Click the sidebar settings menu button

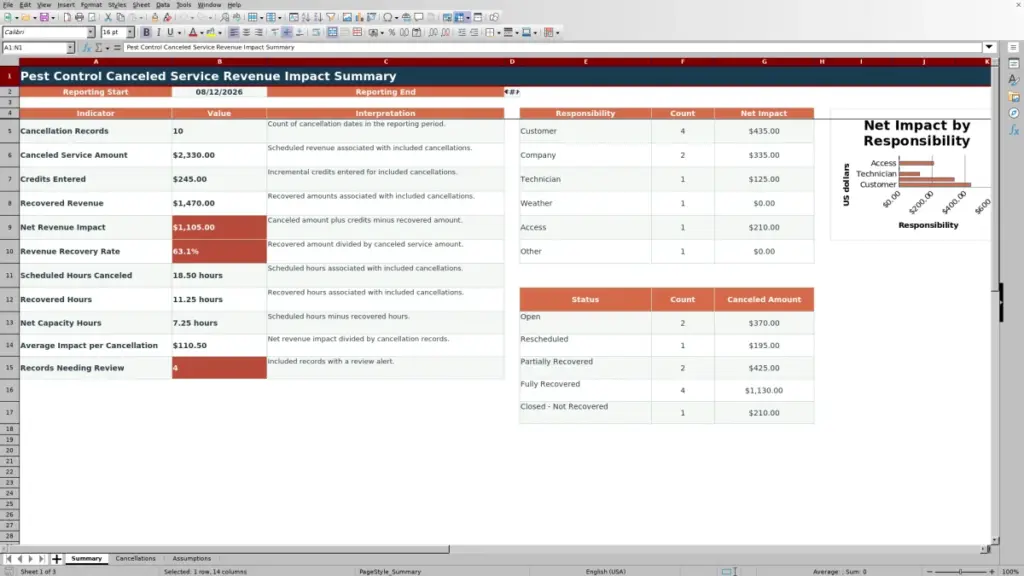[x=1014, y=47]
